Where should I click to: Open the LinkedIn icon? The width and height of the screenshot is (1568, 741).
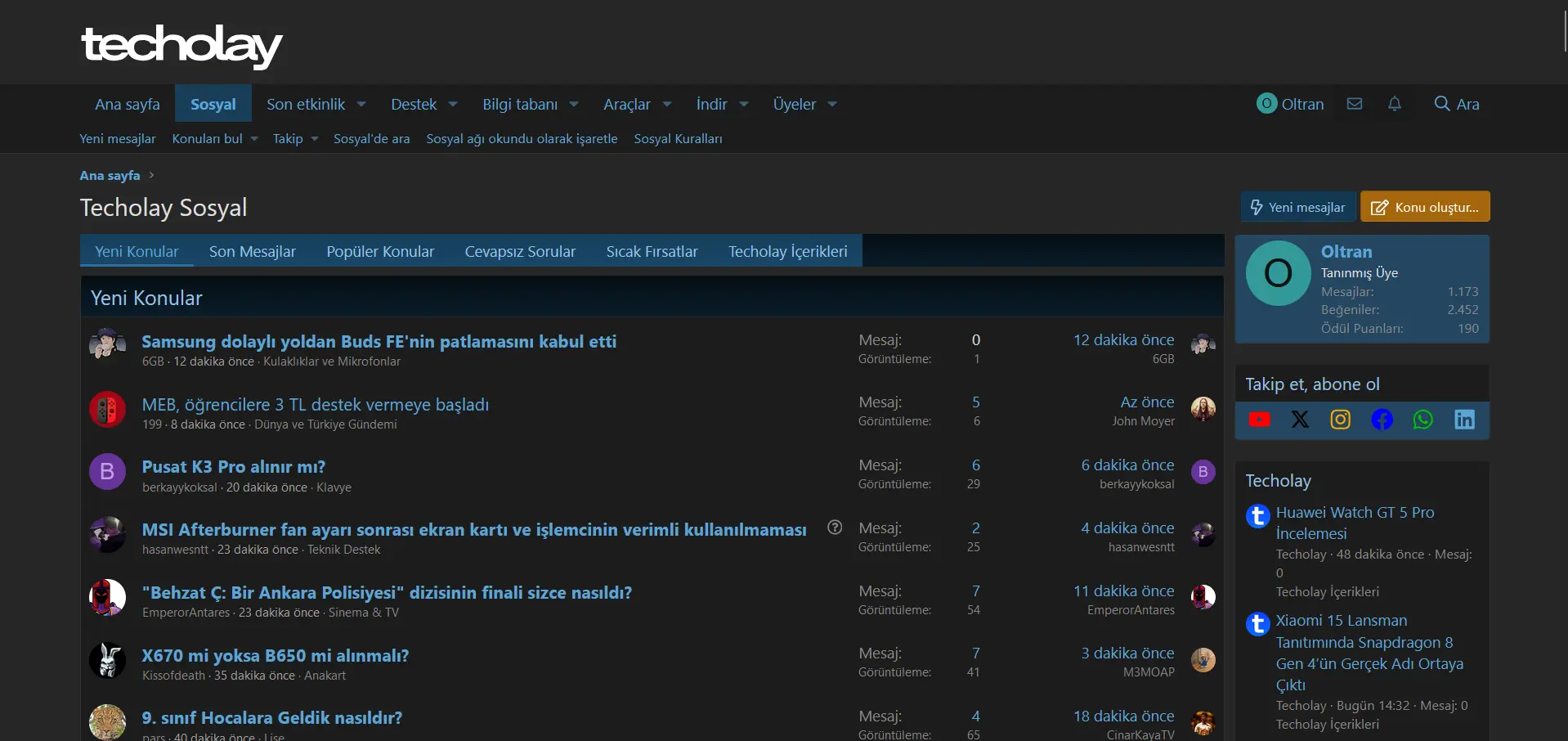[x=1464, y=420]
